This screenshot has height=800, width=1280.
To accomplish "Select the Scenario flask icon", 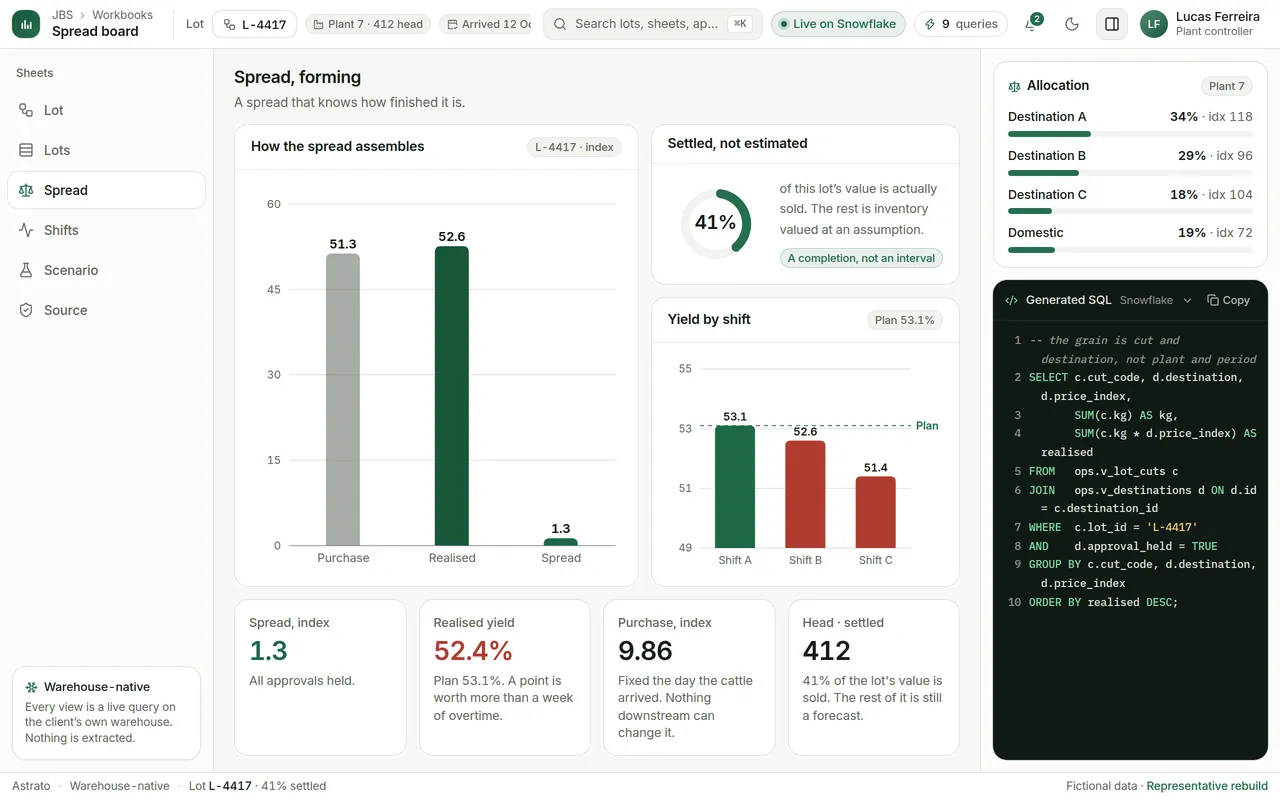I will [x=26, y=270].
